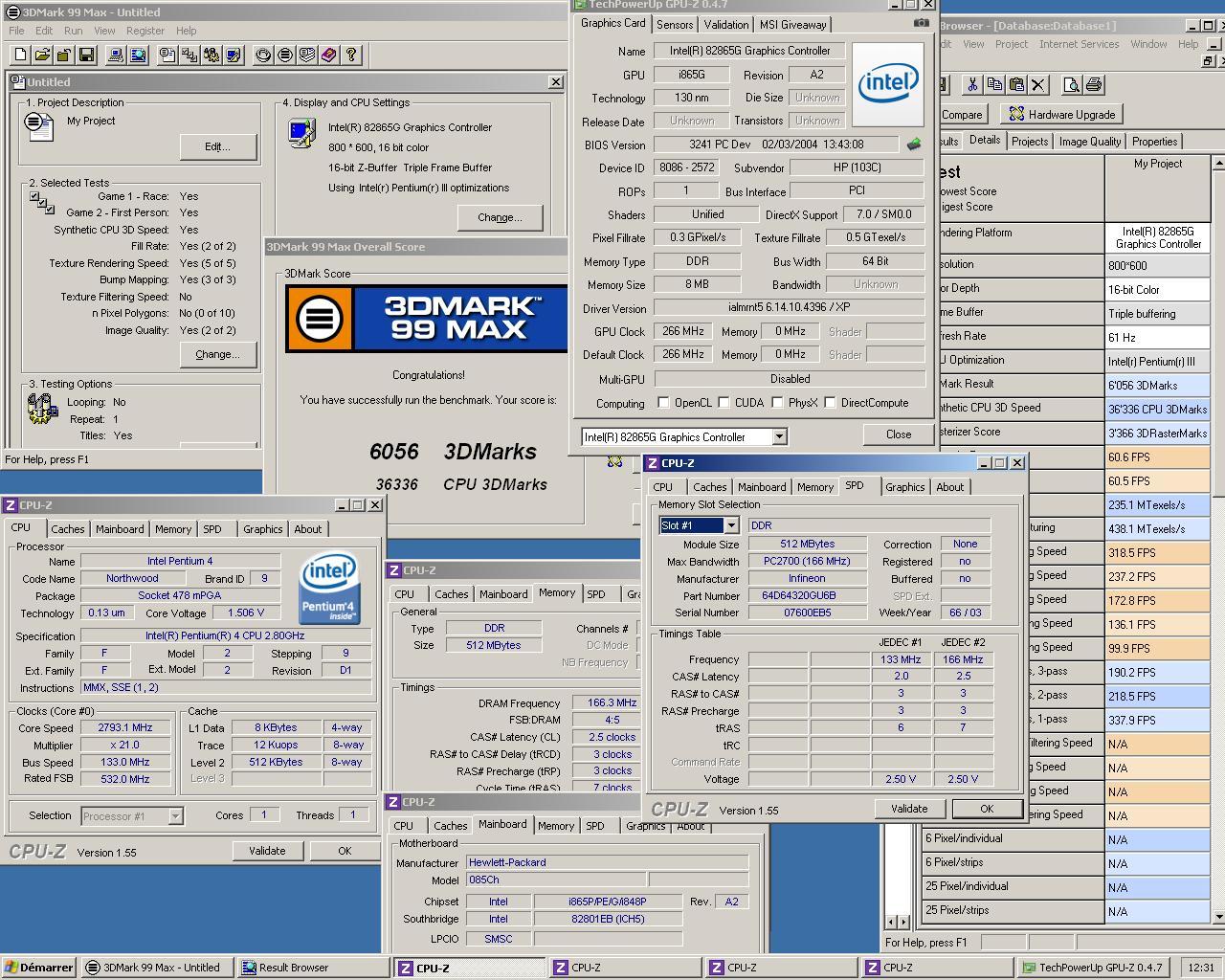Screen dimensions: 1225x980
Task: Click the Result Browser scroll up arrow
Action: tap(1218, 164)
